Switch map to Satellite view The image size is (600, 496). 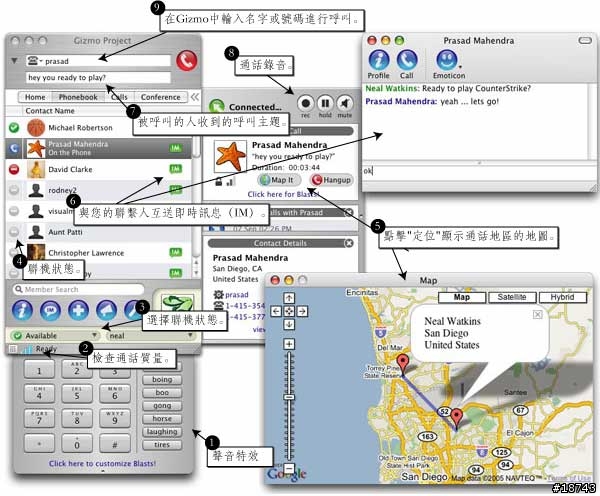512,297
